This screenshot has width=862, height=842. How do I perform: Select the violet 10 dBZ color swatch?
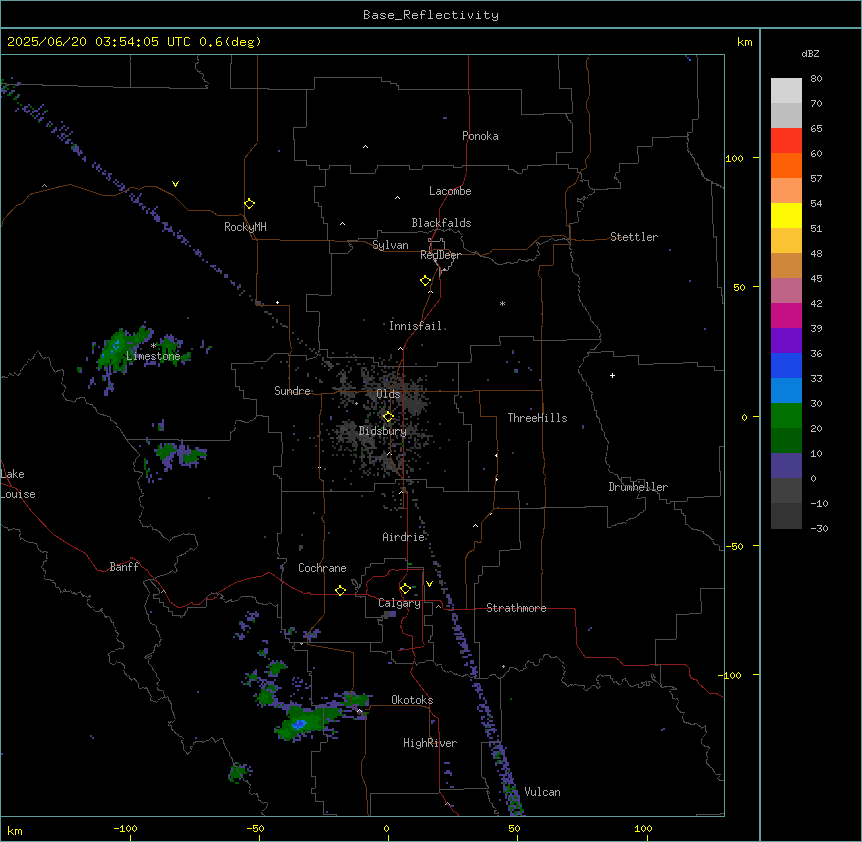pos(786,466)
